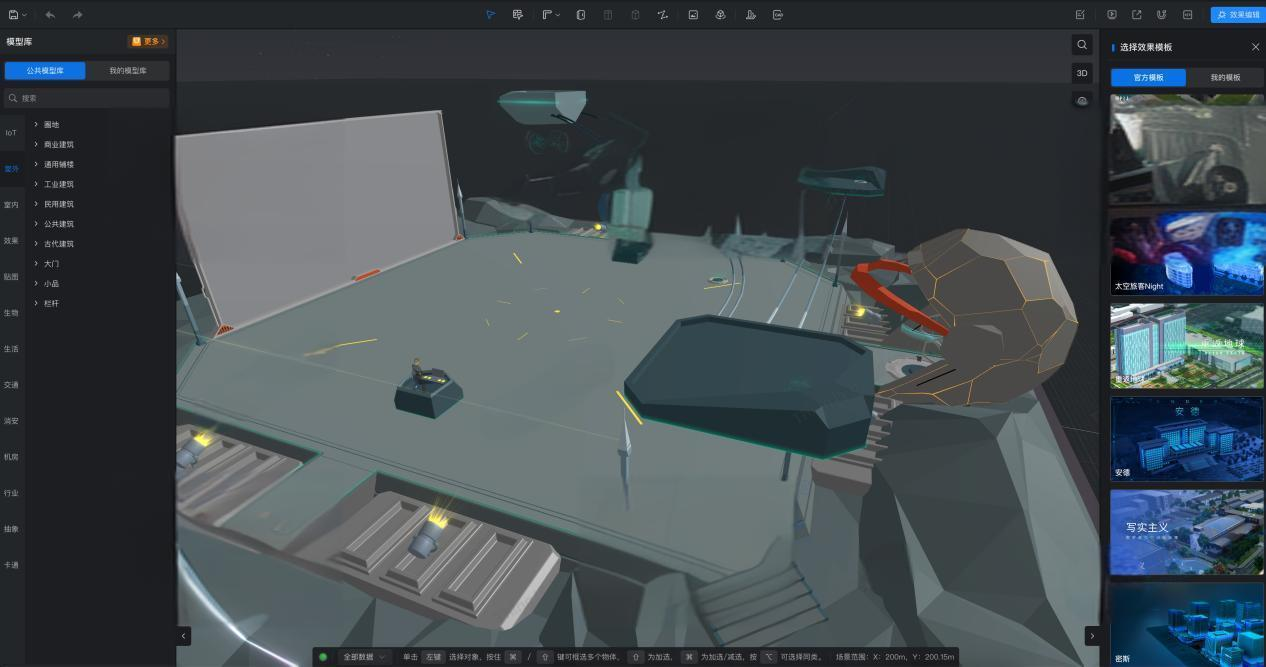Choose the 太空旅客Night template thumbnail
This screenshot has height=667, width=1266.
pyautogui.click(x=1186, y=254)
